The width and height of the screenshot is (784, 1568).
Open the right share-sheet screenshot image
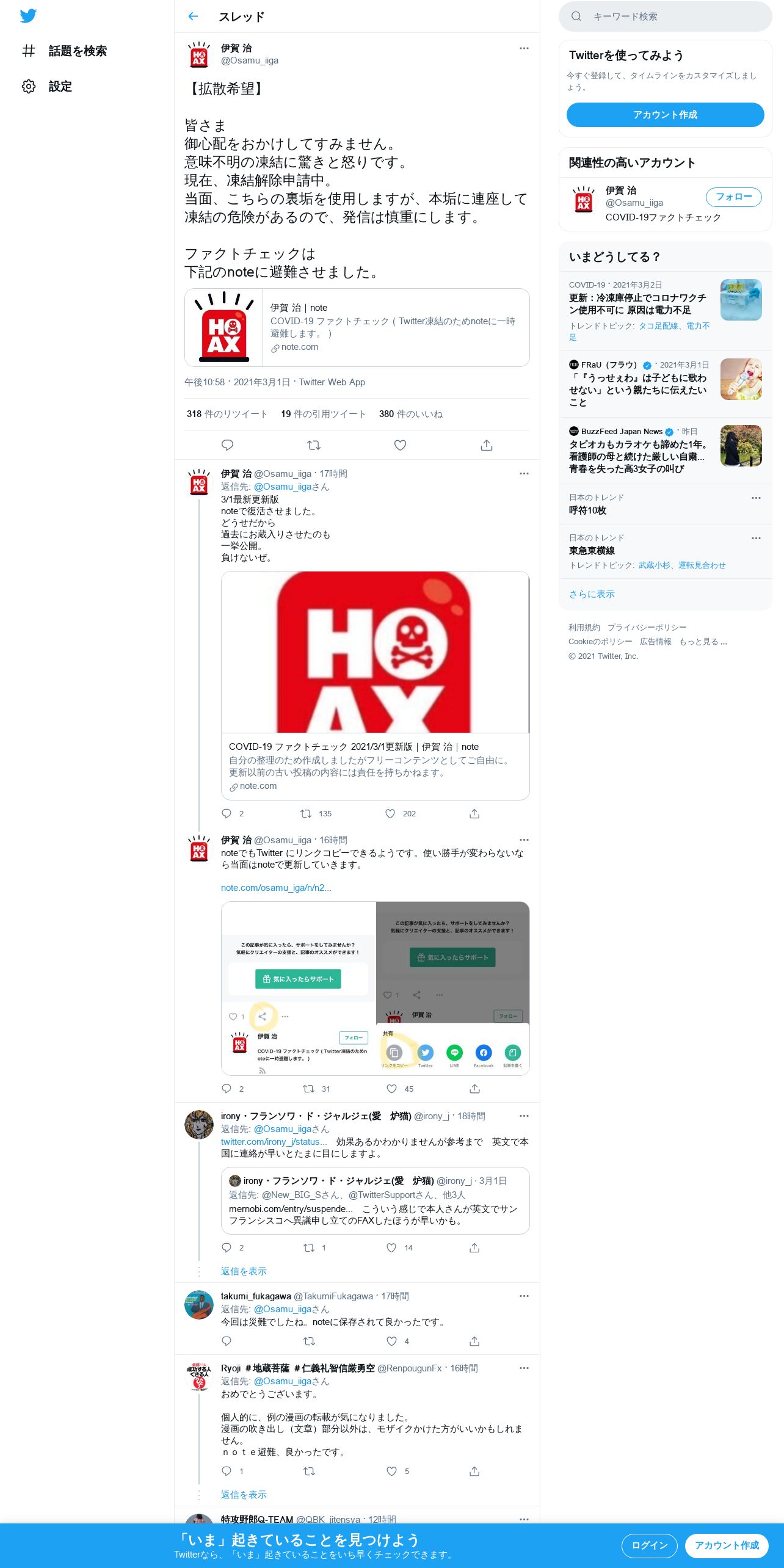click(452, 988)
